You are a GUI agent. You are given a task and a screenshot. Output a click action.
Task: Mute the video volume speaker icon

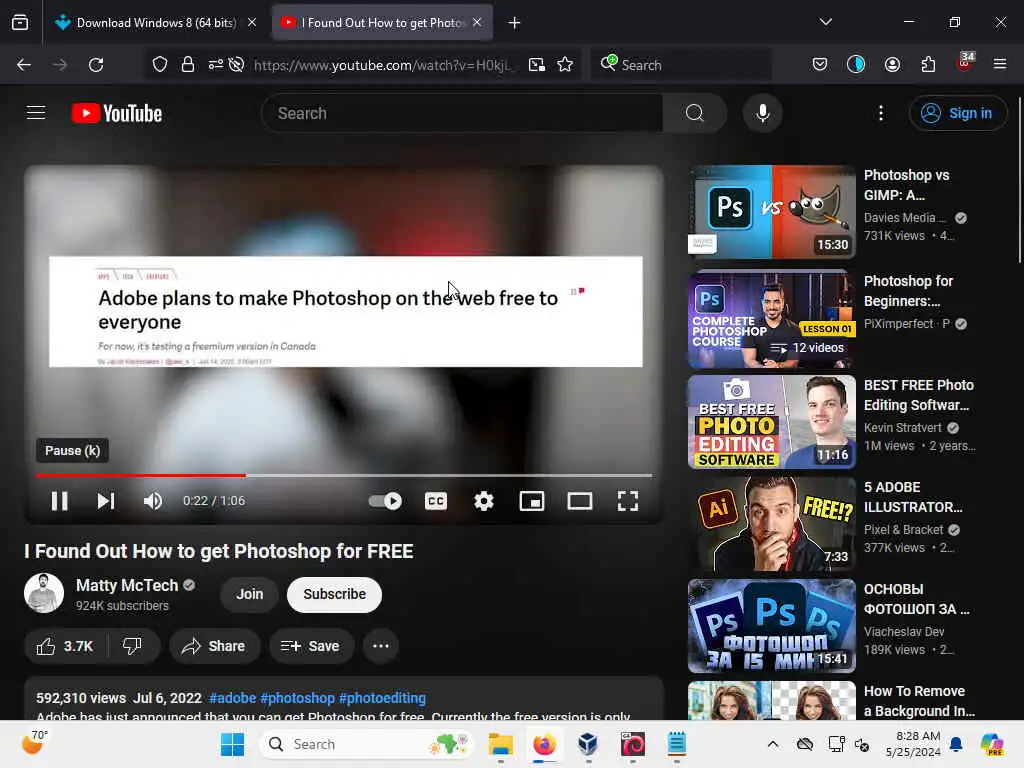click(x=153, y=501)
